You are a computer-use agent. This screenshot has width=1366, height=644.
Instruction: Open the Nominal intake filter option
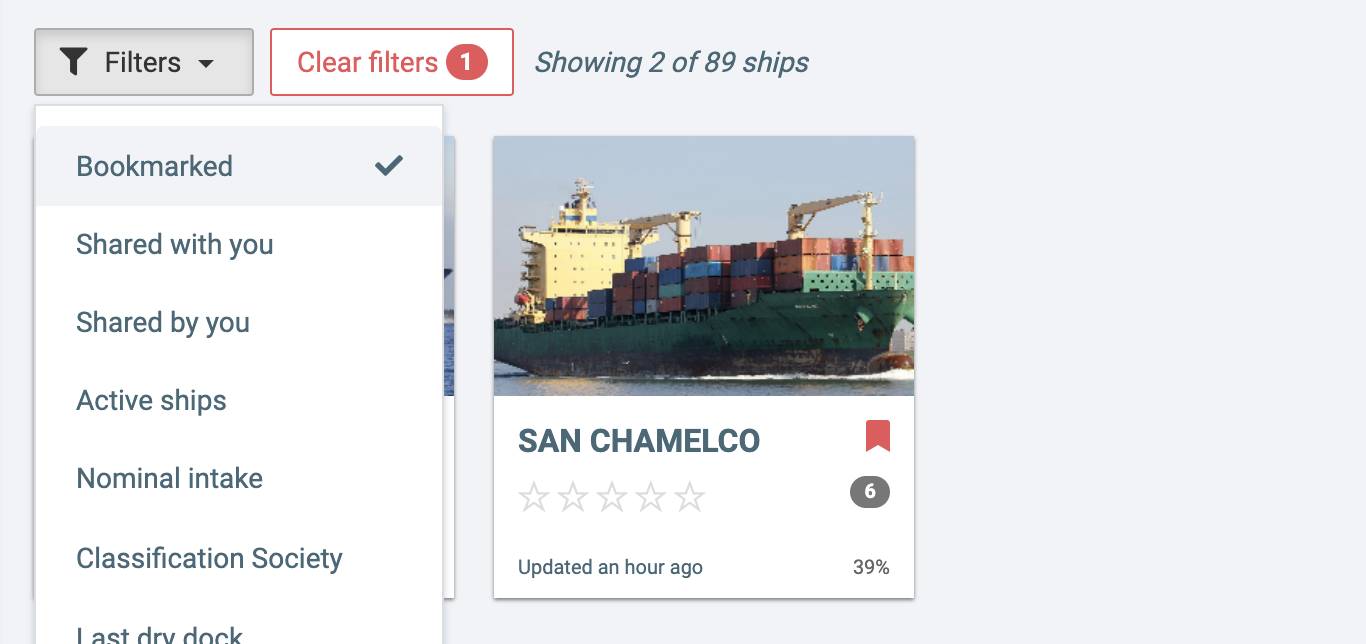(x=239, y=478)
